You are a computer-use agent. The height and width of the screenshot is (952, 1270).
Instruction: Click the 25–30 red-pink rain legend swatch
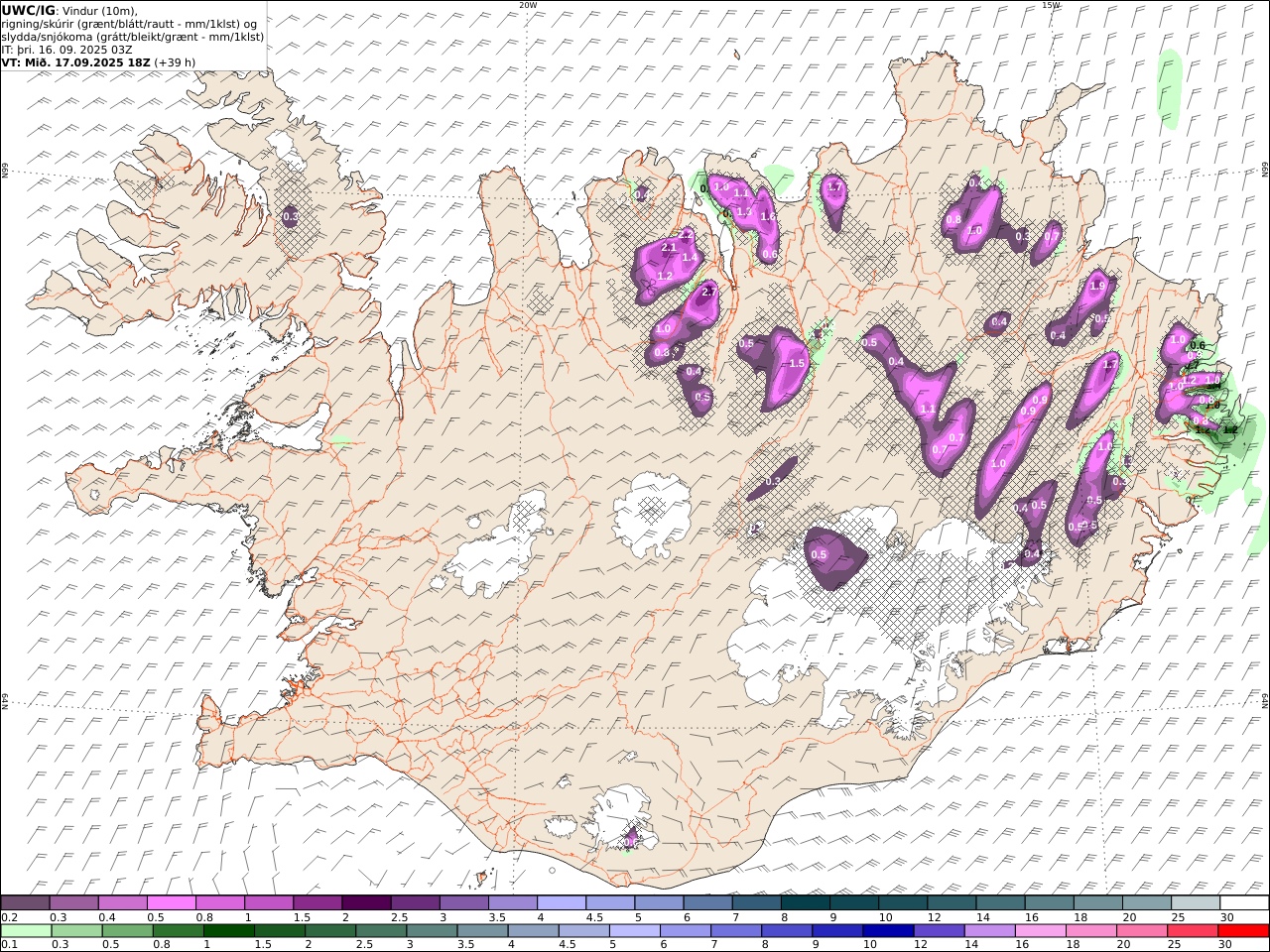(1193, 931)
